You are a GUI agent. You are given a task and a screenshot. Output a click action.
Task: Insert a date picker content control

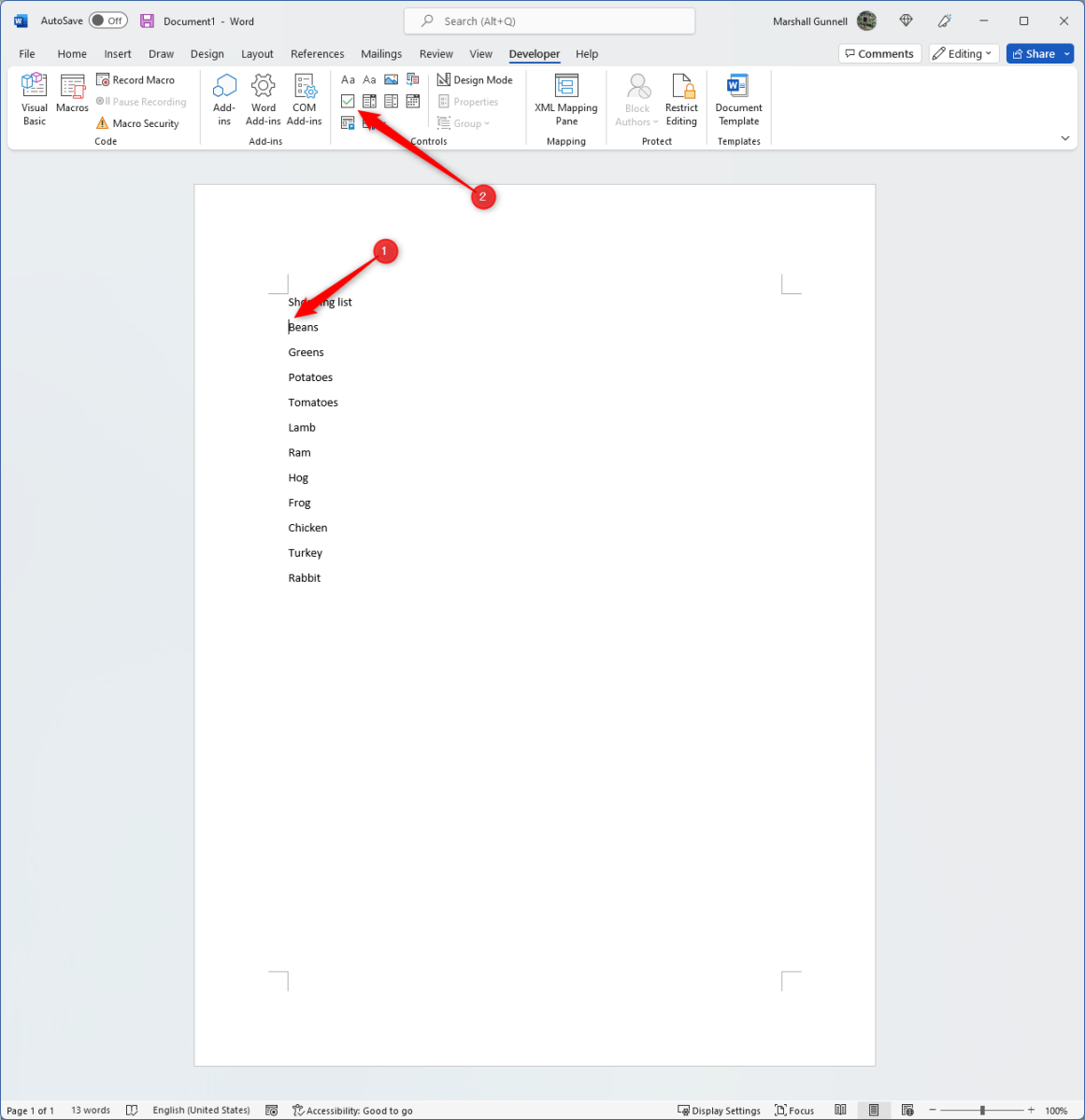pyautogui.click(x=413, y=101)
